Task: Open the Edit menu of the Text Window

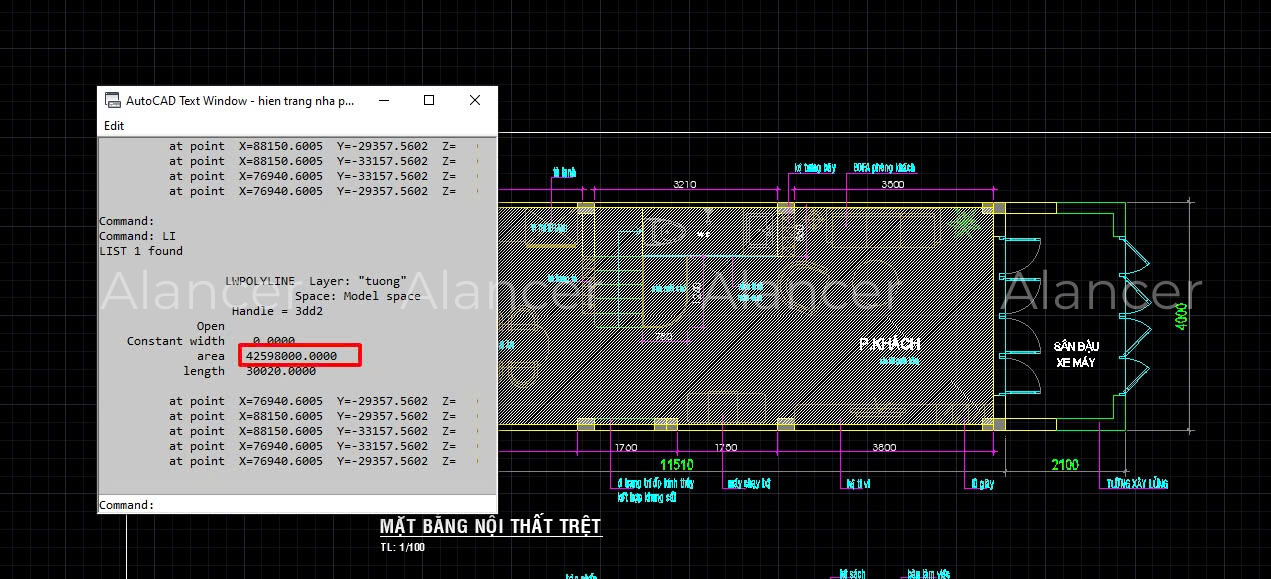Action: [113, 125]
